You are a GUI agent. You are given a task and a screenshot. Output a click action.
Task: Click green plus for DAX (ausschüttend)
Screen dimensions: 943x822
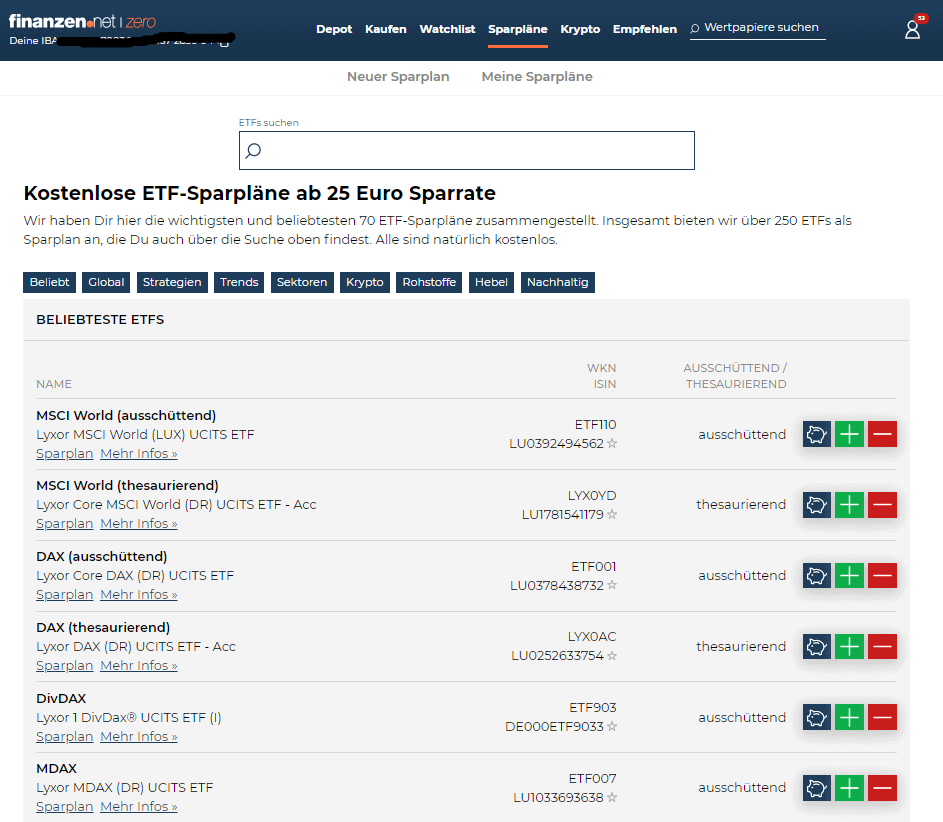[849, 575]
